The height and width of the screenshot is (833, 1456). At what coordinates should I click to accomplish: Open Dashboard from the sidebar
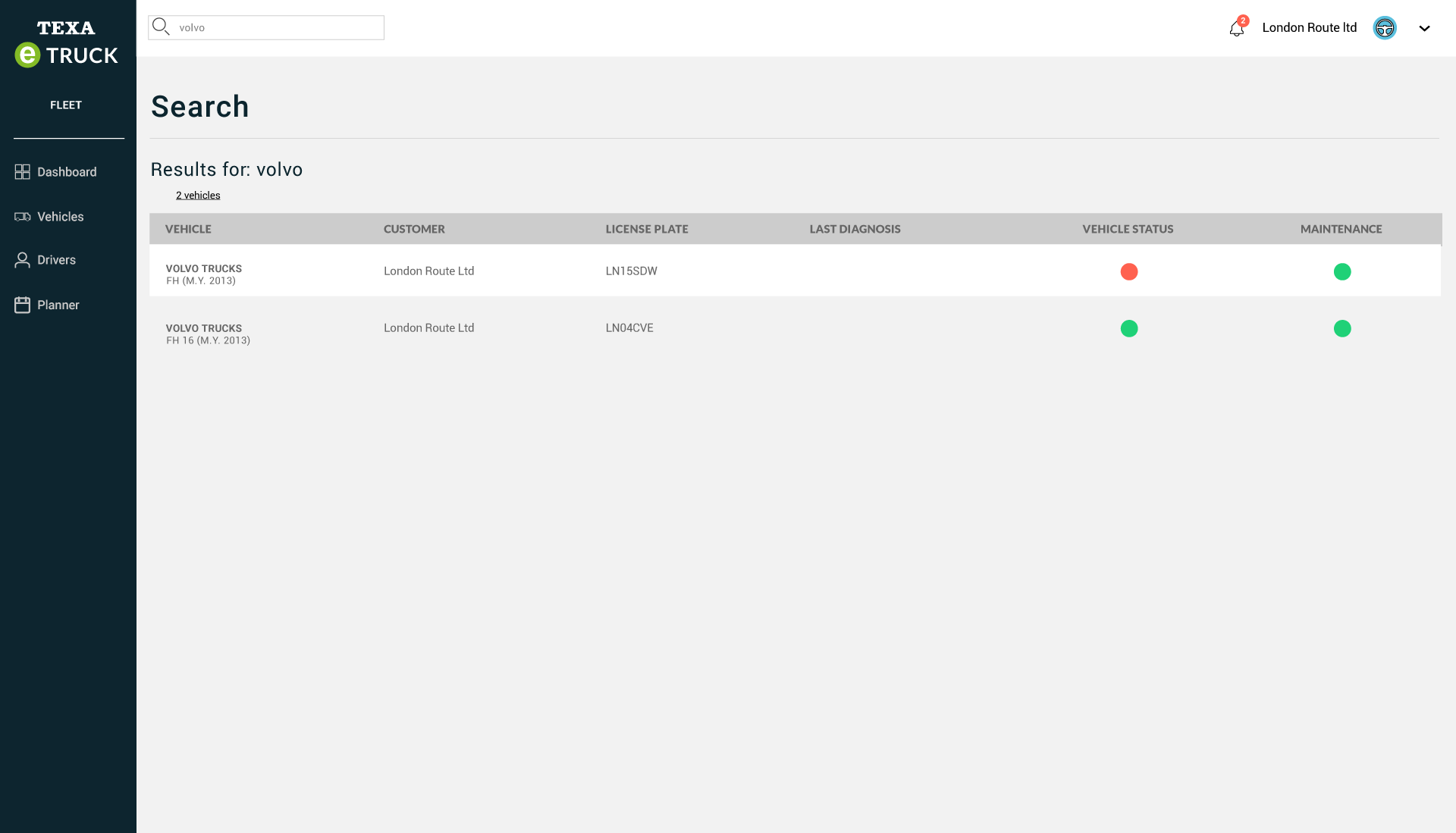67,172
